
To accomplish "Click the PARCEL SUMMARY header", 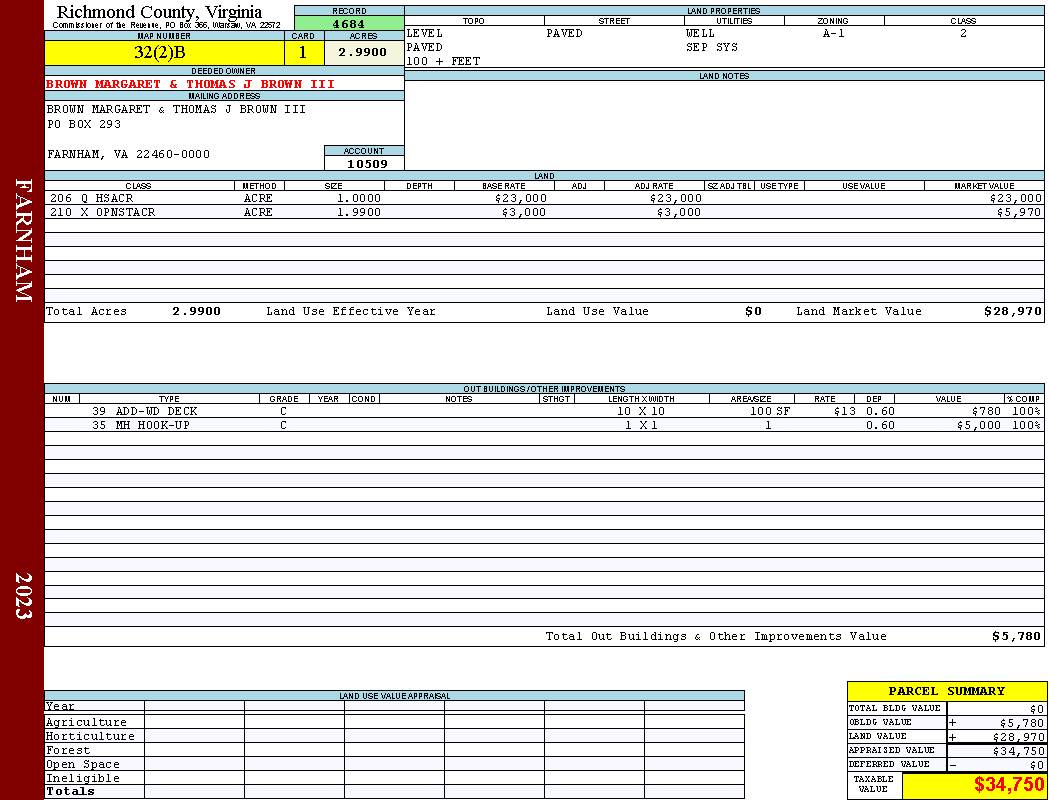I will pos(946,692).
